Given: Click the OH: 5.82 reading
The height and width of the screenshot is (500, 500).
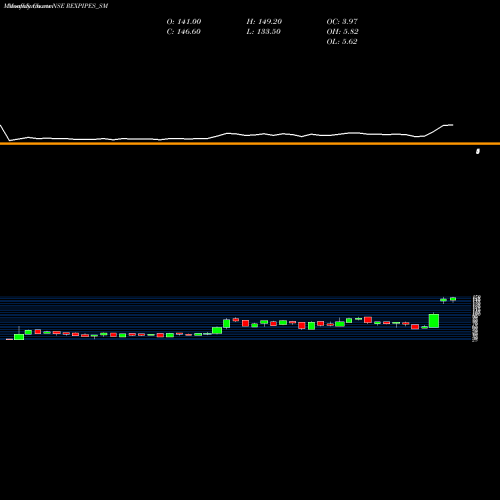Looking at the screenshot, I should click(x=342, y=31).
